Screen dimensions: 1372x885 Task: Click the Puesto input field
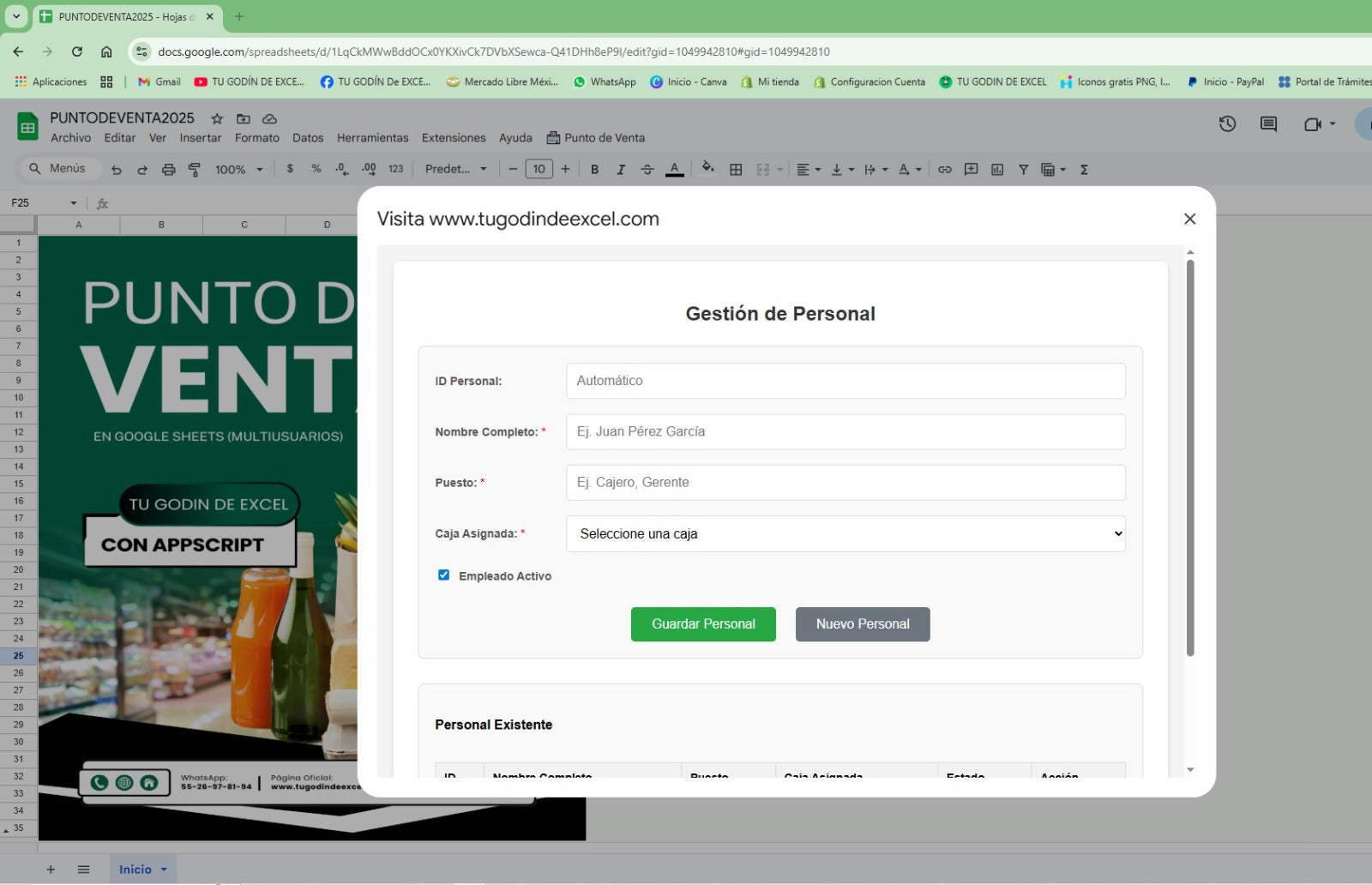pyautogui.click(x=845, y=483)
